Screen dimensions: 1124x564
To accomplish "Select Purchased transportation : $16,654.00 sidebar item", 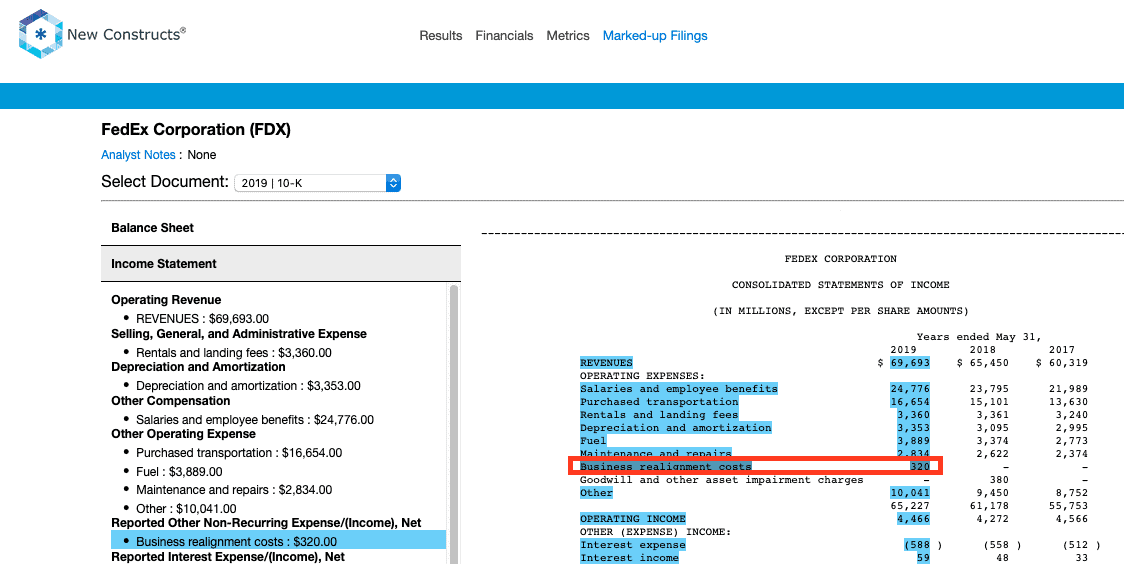I will click(x=239, y=453).
